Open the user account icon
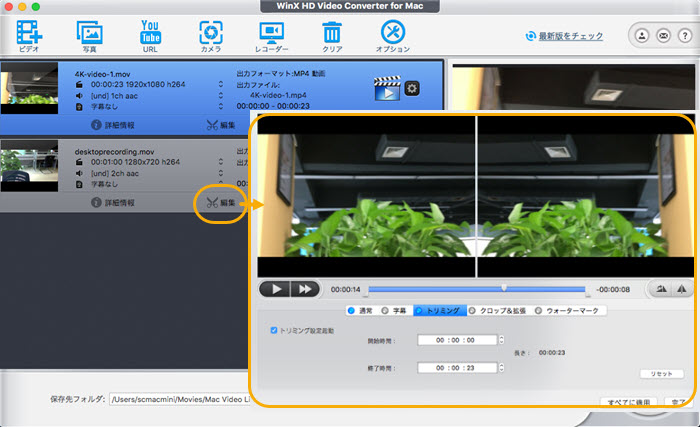 642,35
